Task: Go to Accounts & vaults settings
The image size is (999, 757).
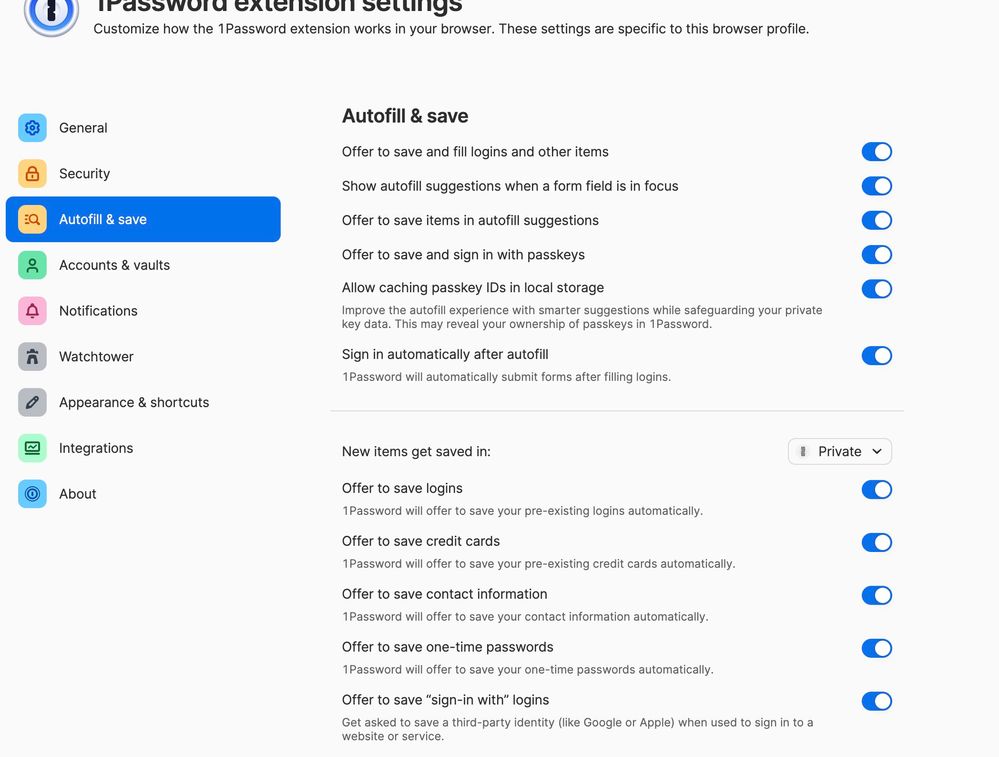Action: [114, 265]
